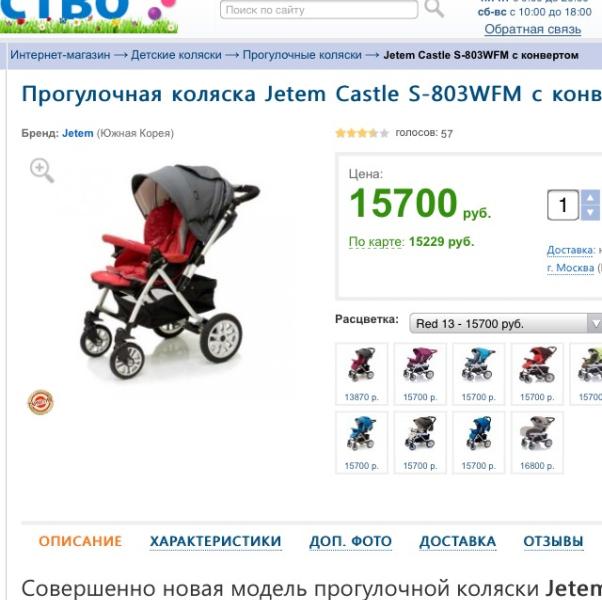The width and height of the screenshot is (602, 600).
Task: Decrease quantity with down arrow
Action: (590, 213)
